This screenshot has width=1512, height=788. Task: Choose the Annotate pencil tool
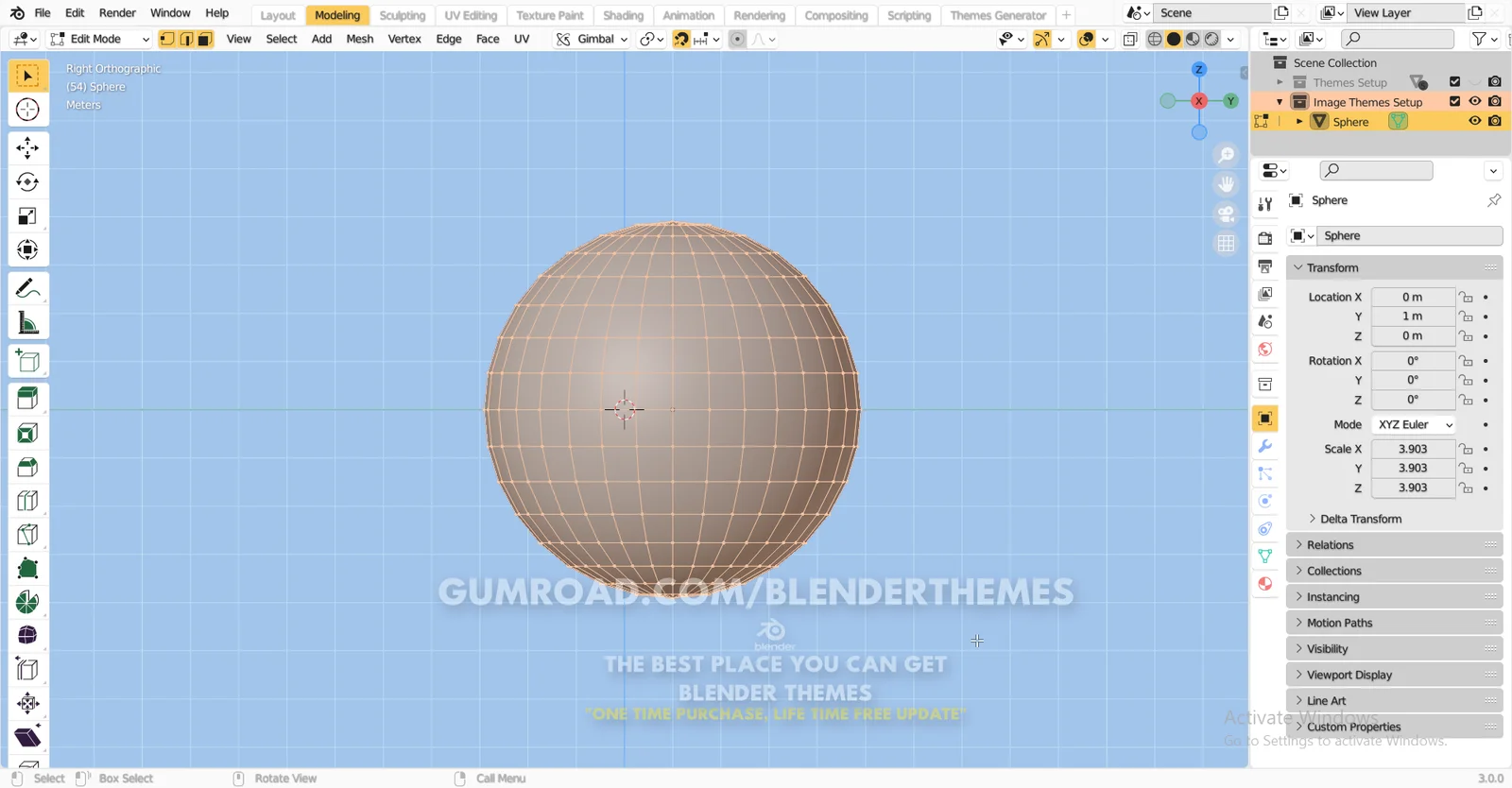[x=27, y=288]
